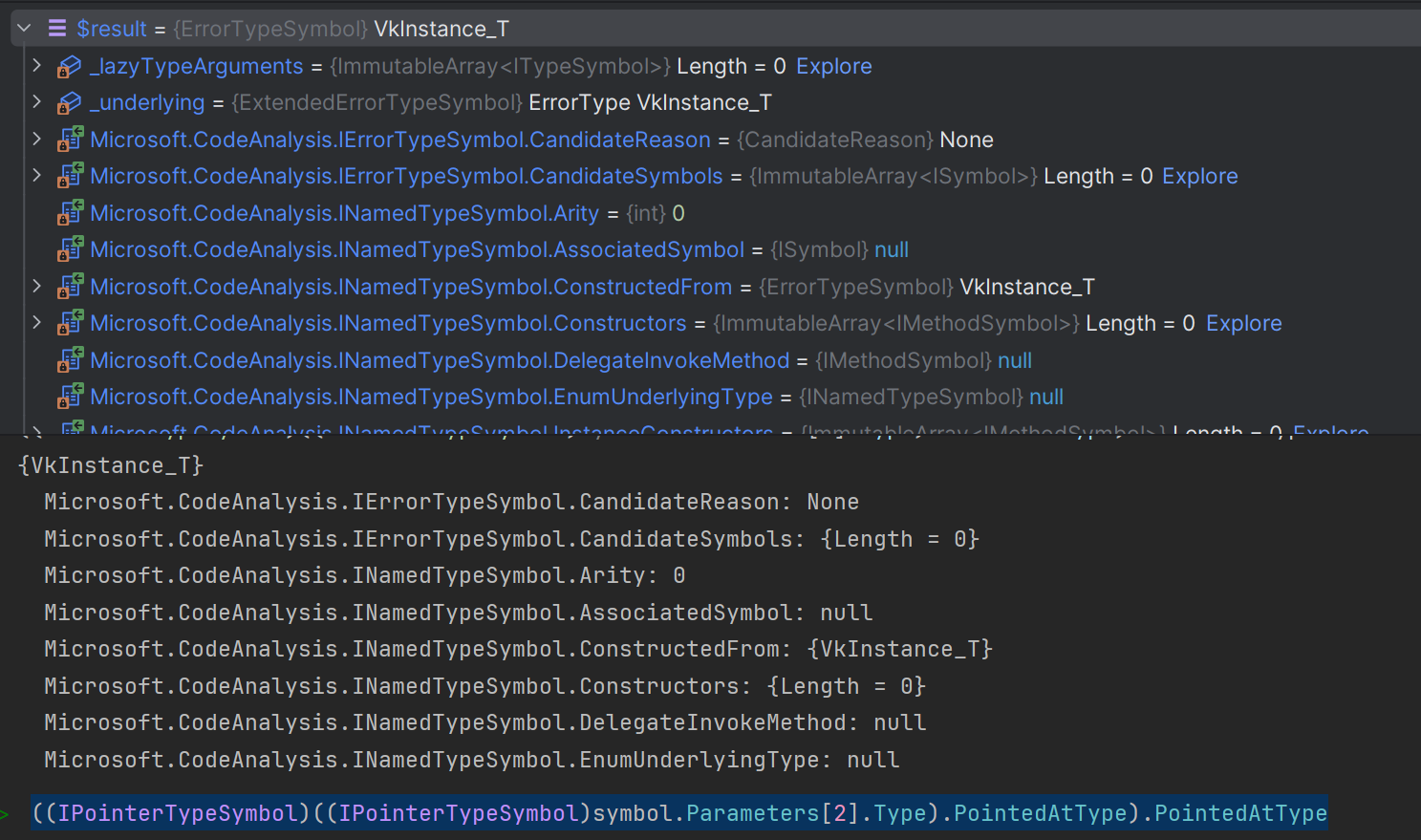Expand the CandidateReason property node

[x=36, y=140]
